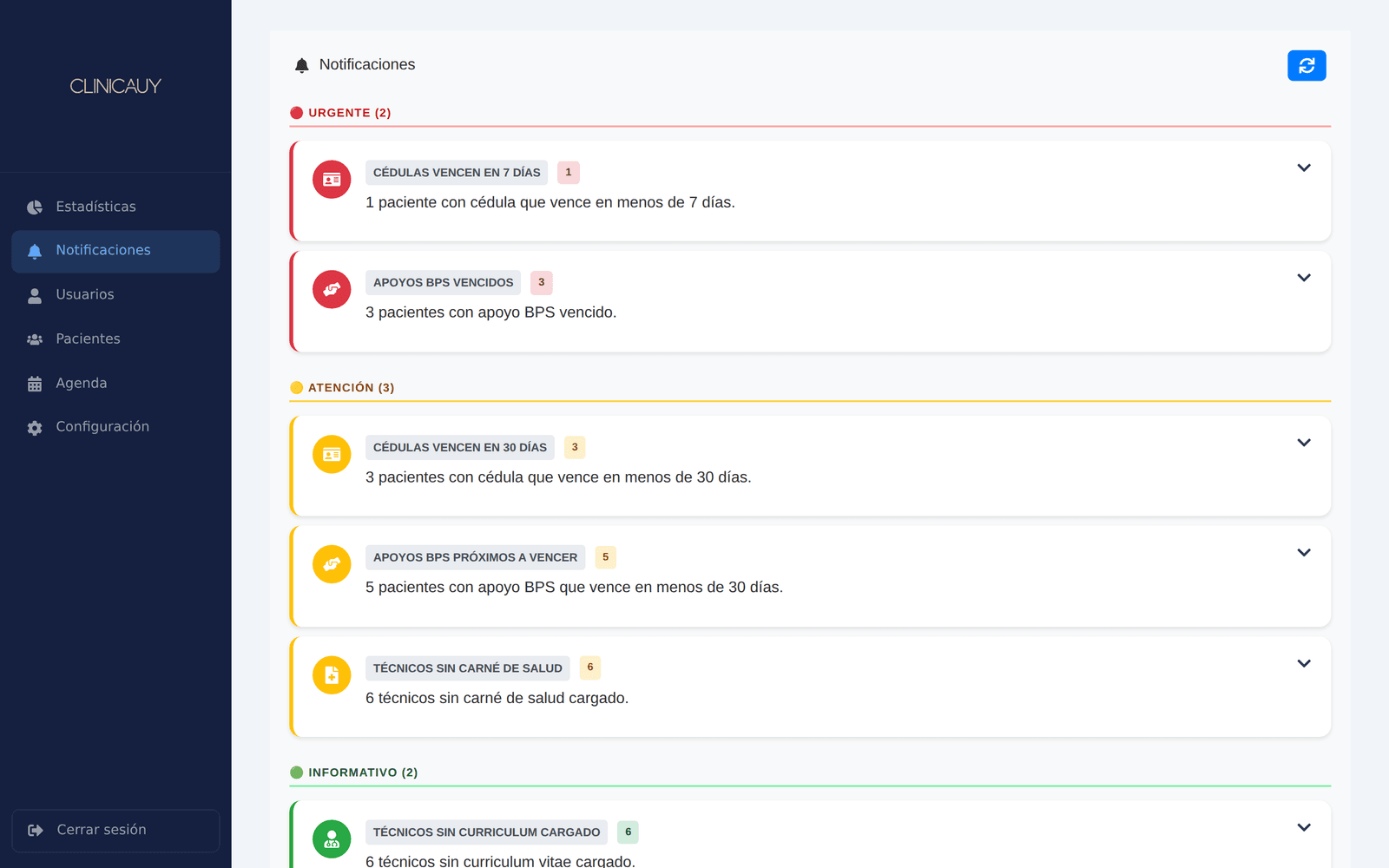
Task: Click the yellow ID card icon for cédulas 30 días
Action: [x=332, y=454]
